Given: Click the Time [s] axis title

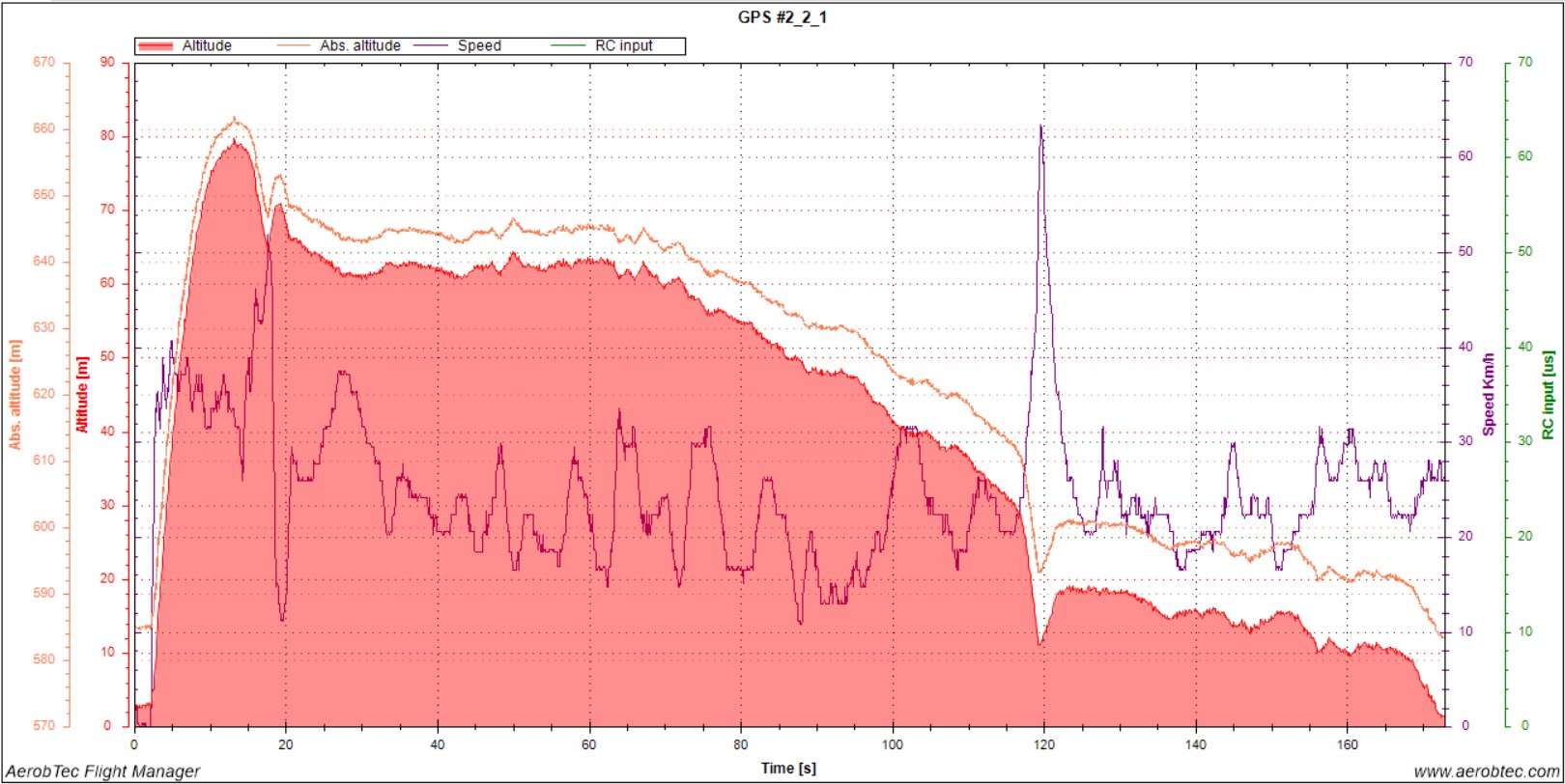Looking at the screenshot, I should (787, 769).
